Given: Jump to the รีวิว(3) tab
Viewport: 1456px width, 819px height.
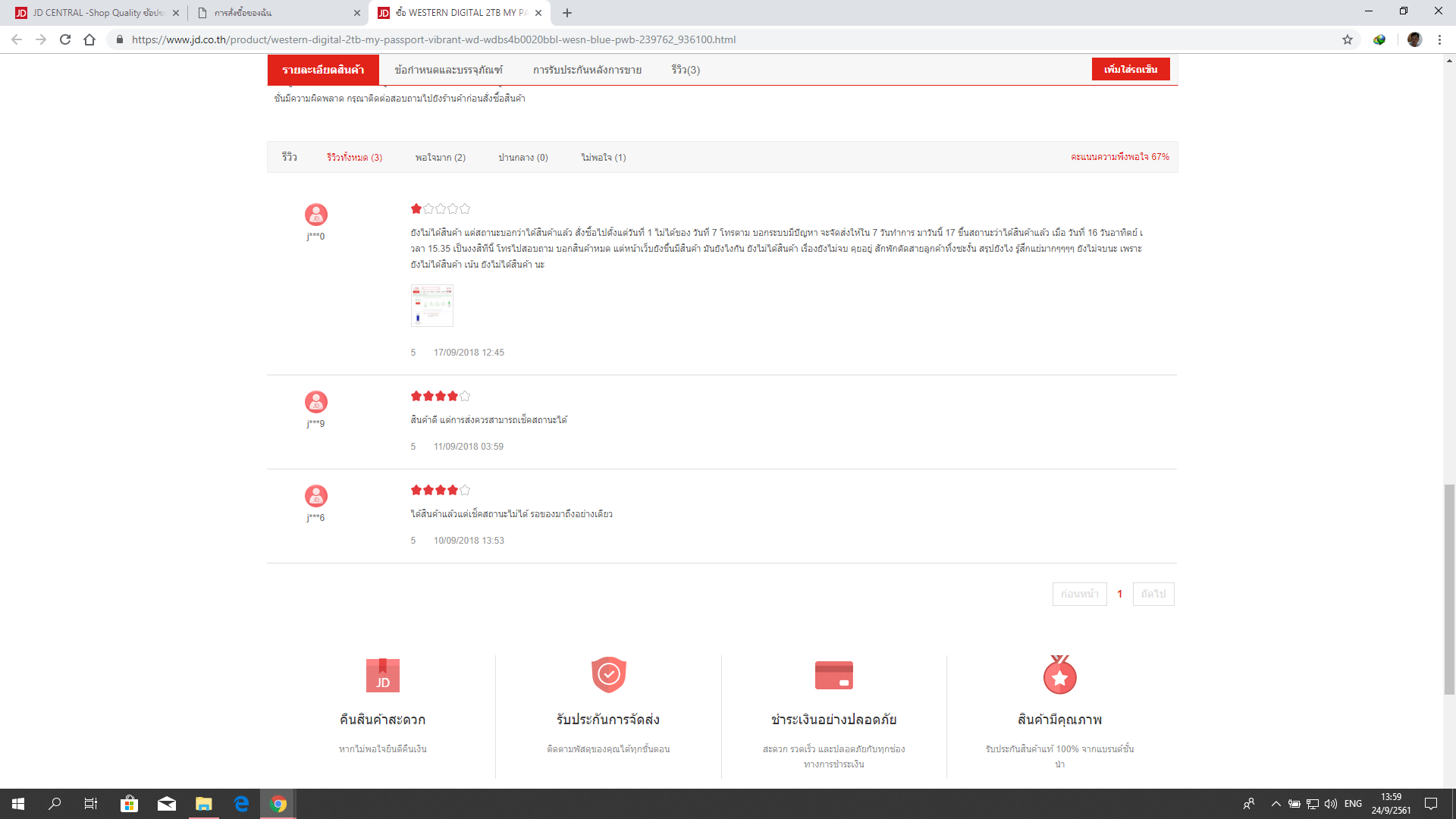Looking at the screenshot, I should click(686, 70).
